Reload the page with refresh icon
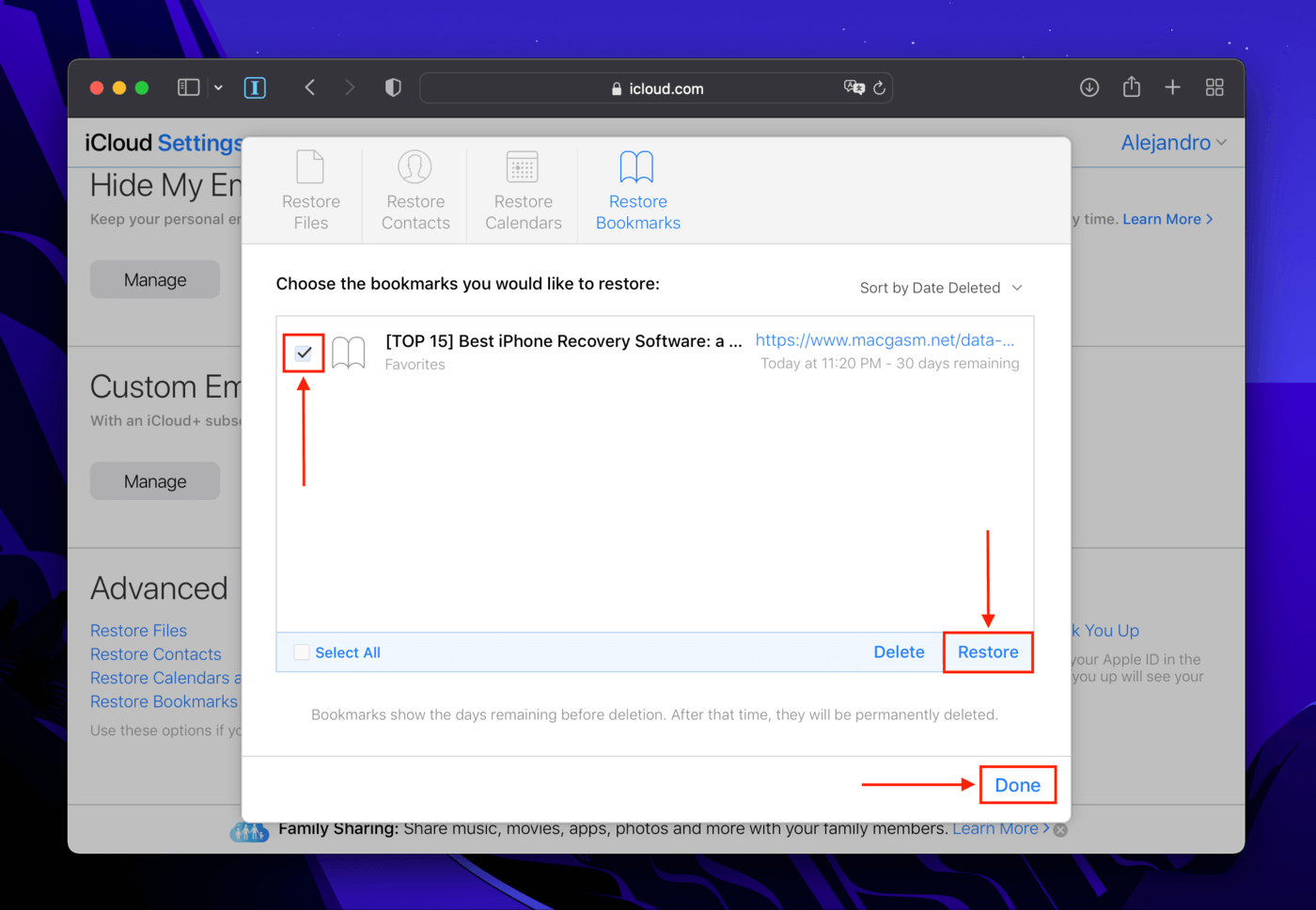The width and height of the screenshot is (1316, 910). 880,87
